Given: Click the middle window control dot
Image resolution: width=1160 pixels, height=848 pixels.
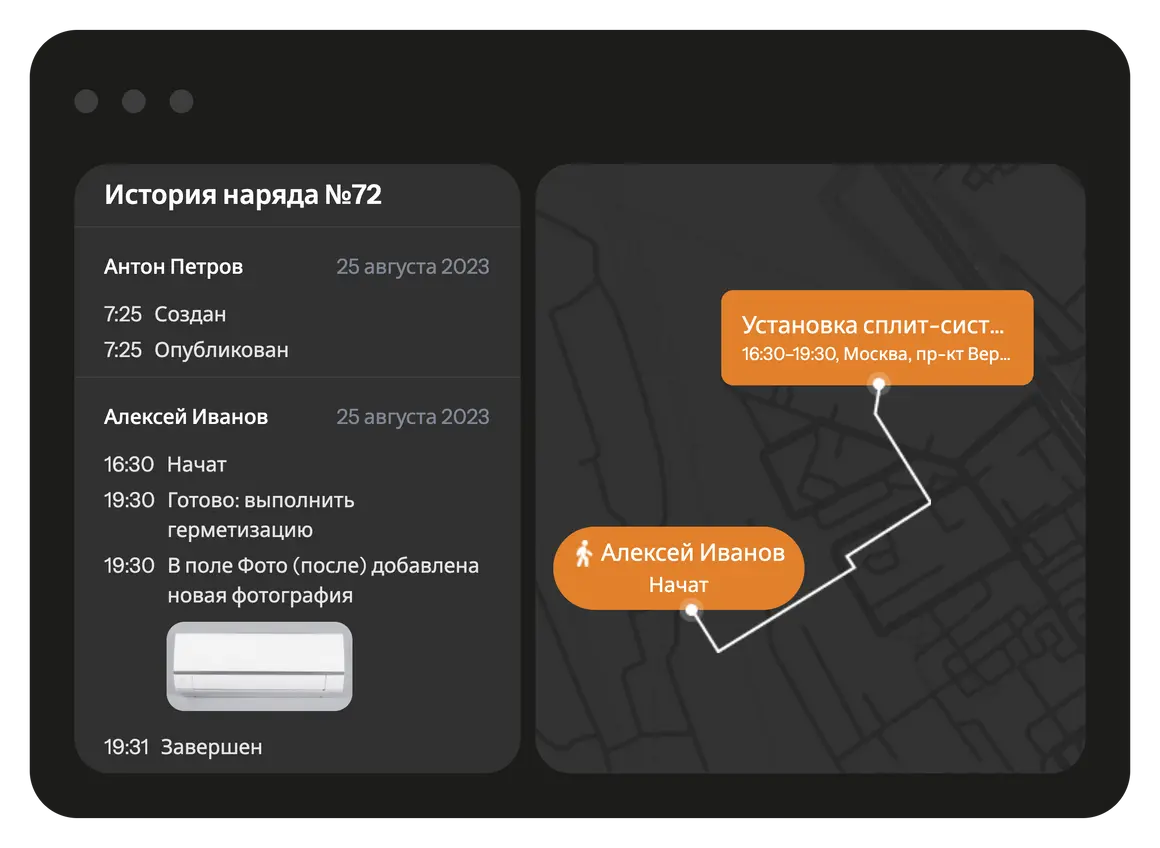Looking at the screenshot, I should [x=134, y=101].
